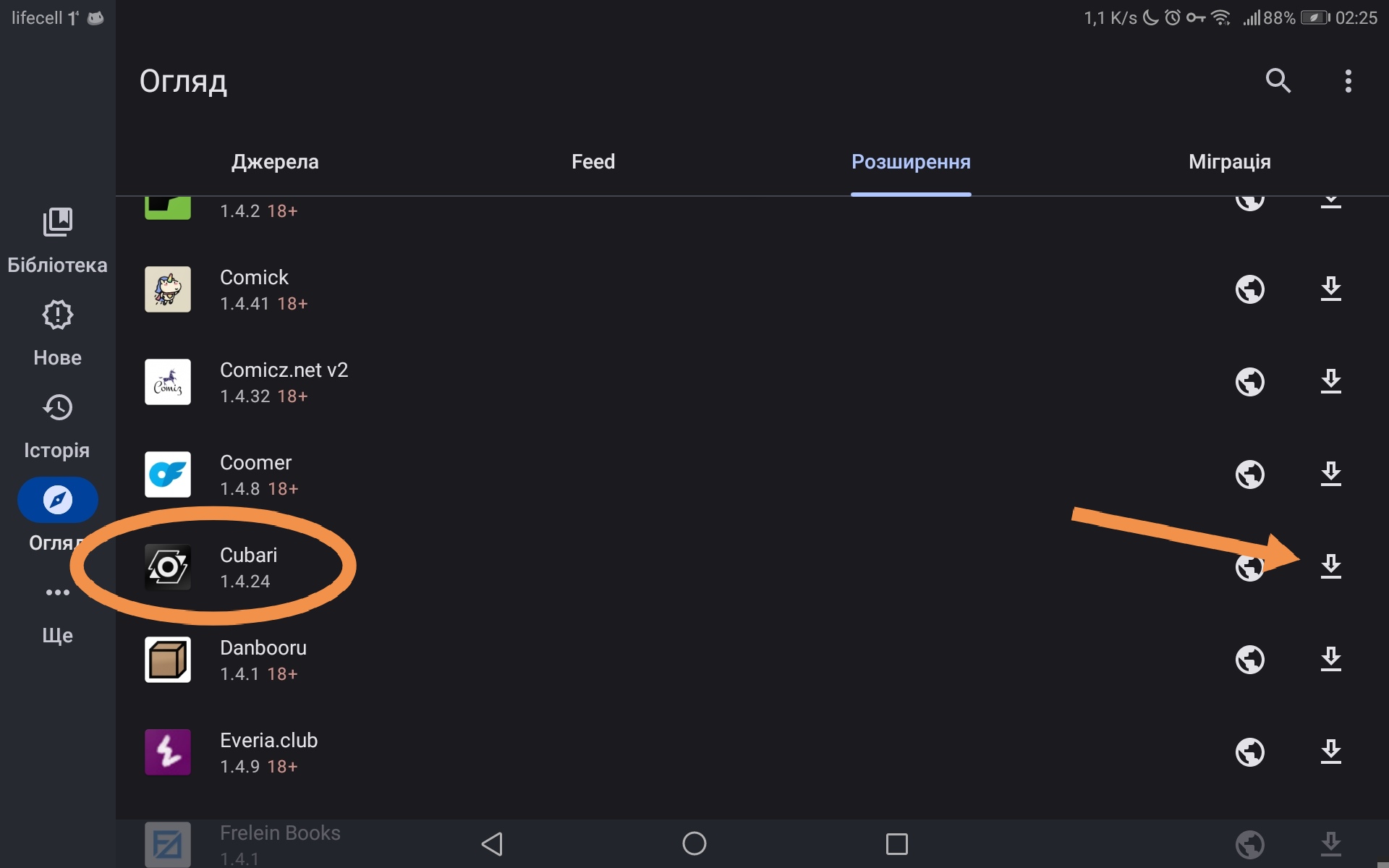Open Історія history section
The height and width of the screenshot is (868, 1389).
57,427
